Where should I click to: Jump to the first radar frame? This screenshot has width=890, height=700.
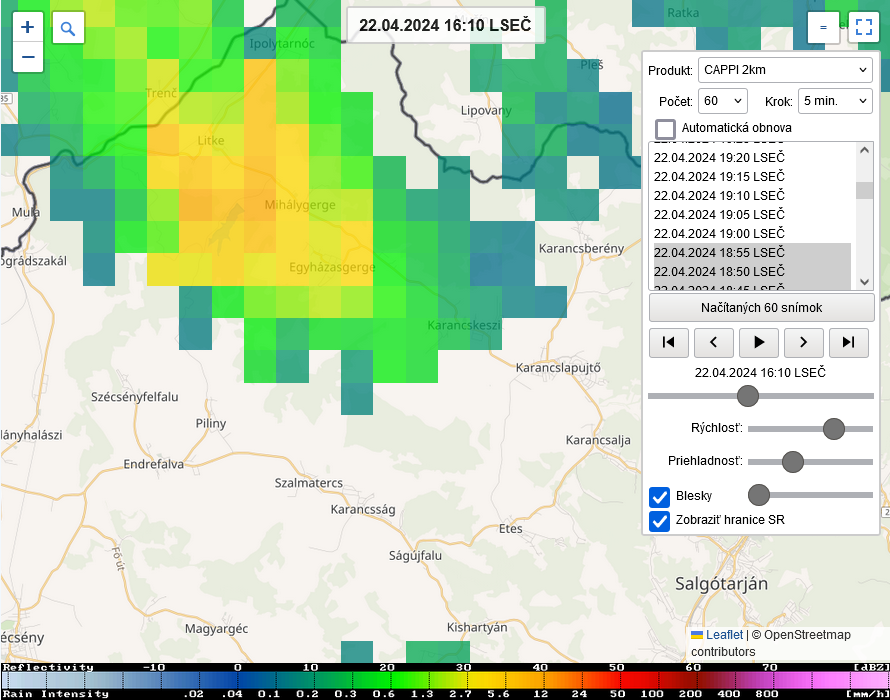(x=669, y=342)
